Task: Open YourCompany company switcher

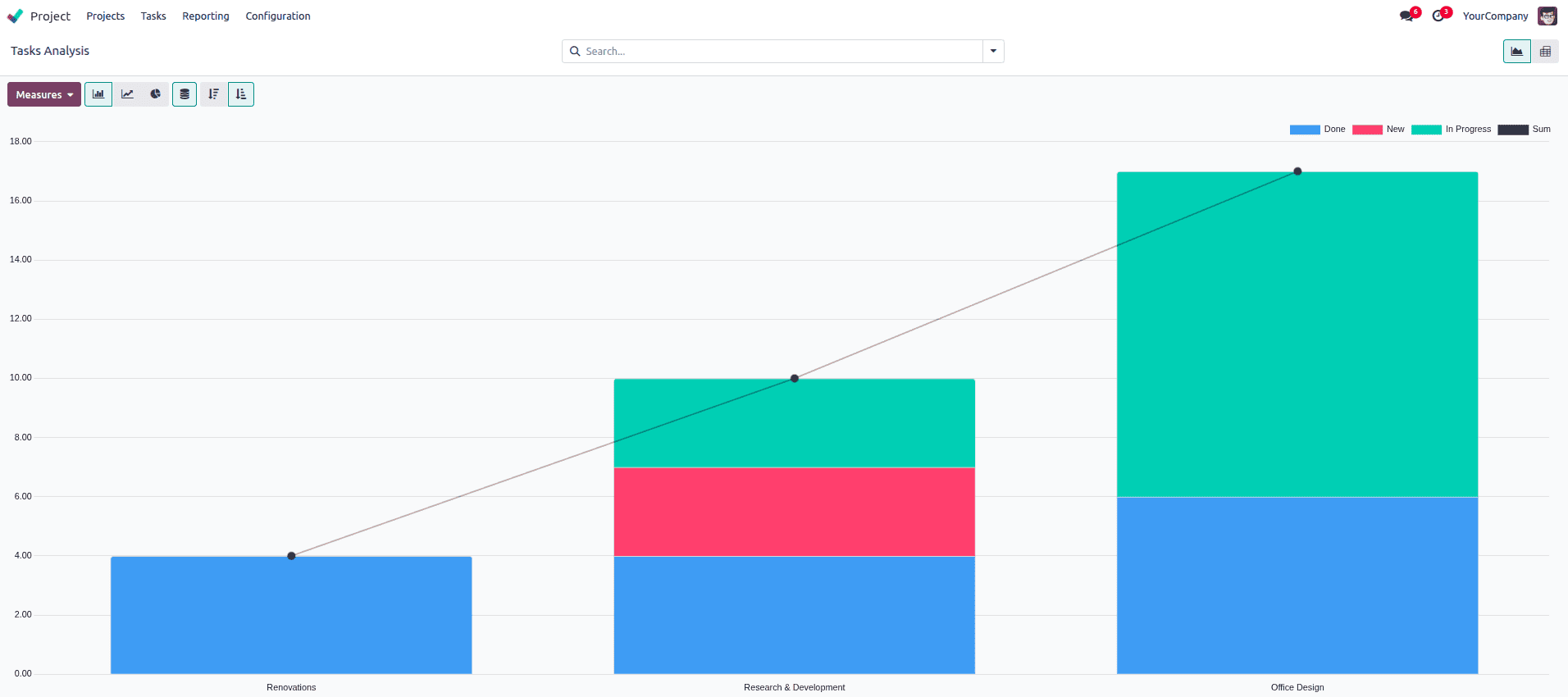Action: point(1495,16)
